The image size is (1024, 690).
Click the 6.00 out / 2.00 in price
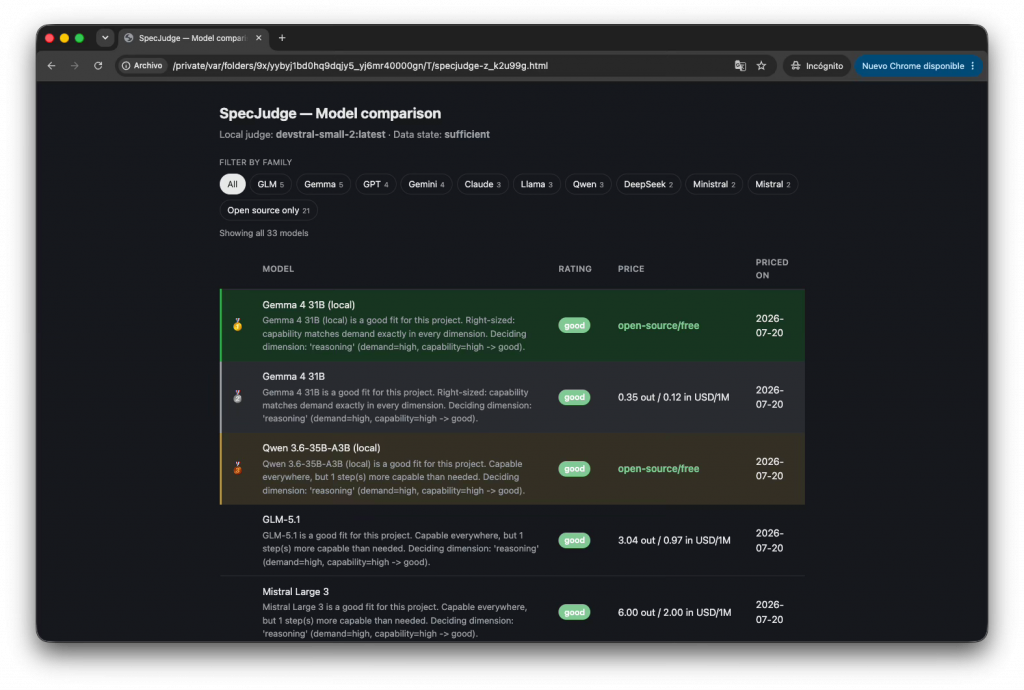(675, 612)
